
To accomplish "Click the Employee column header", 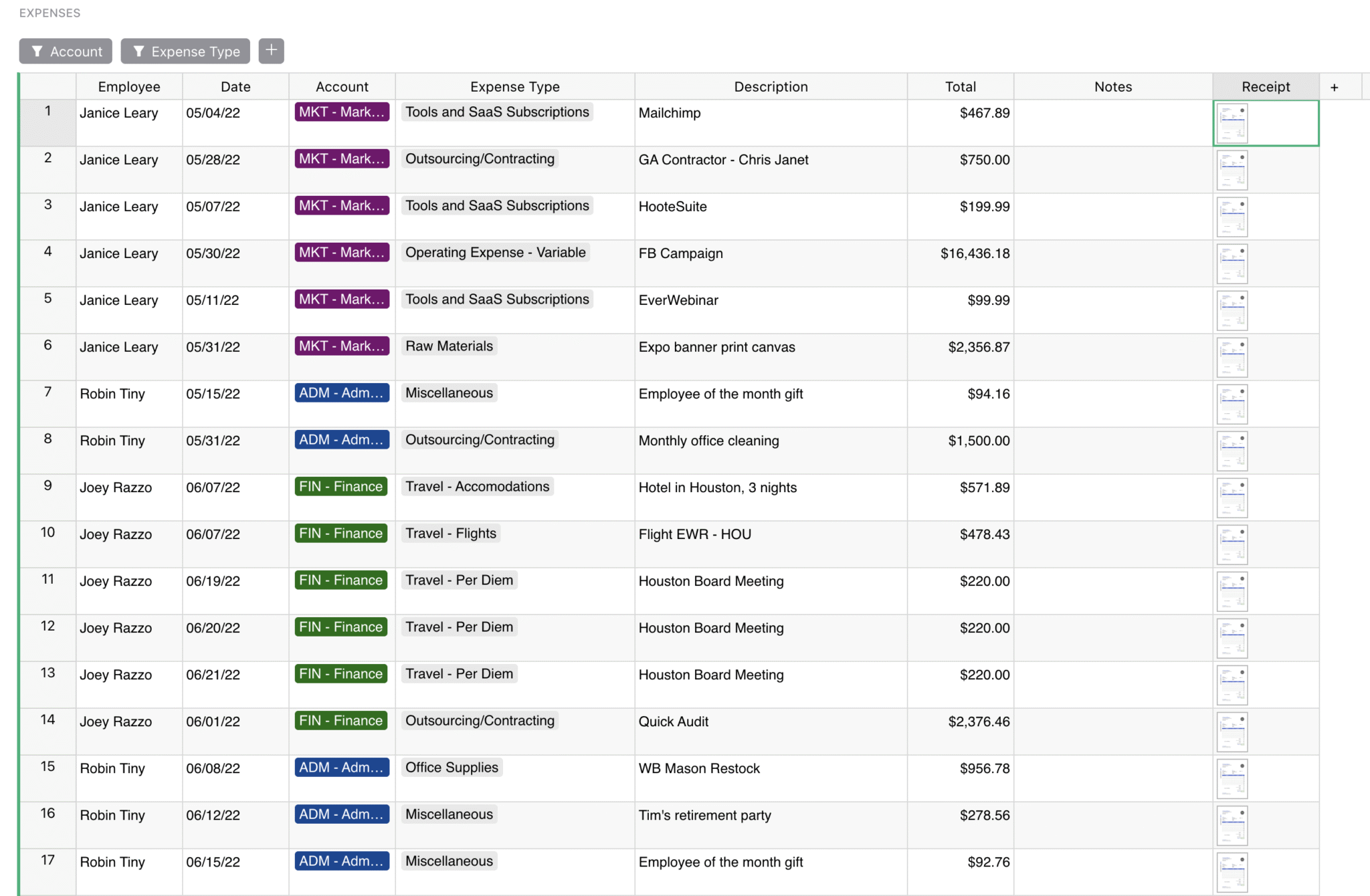I will coord(128,86).
